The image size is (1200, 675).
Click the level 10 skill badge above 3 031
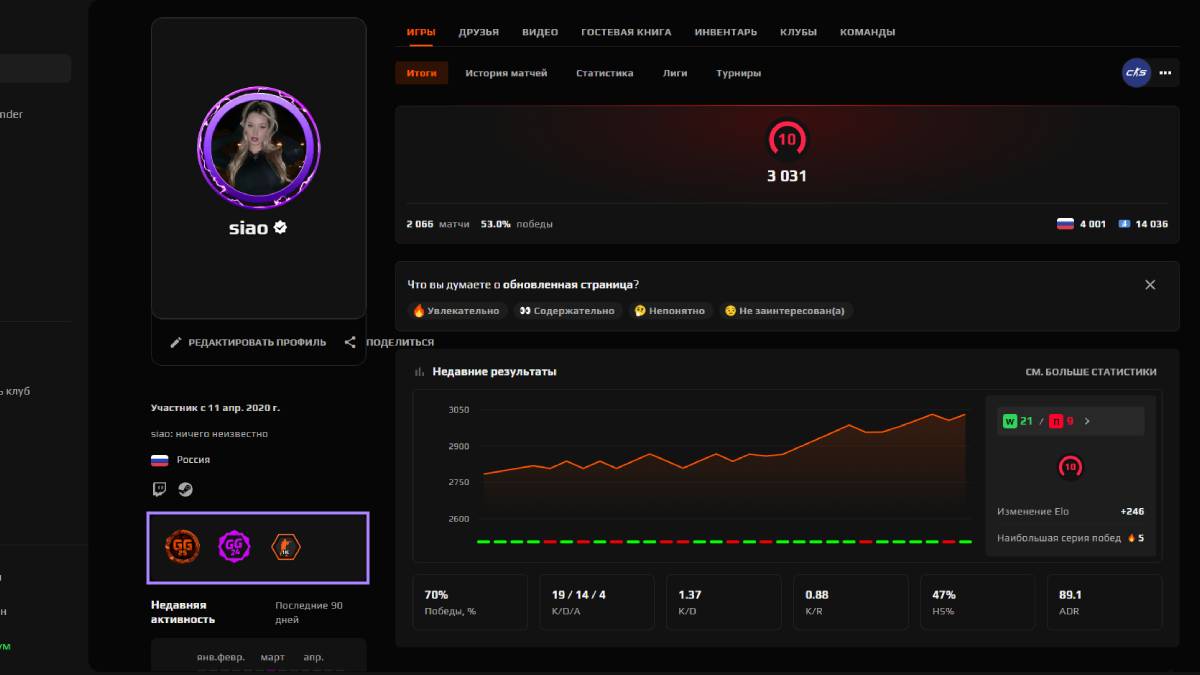point(787,140)
